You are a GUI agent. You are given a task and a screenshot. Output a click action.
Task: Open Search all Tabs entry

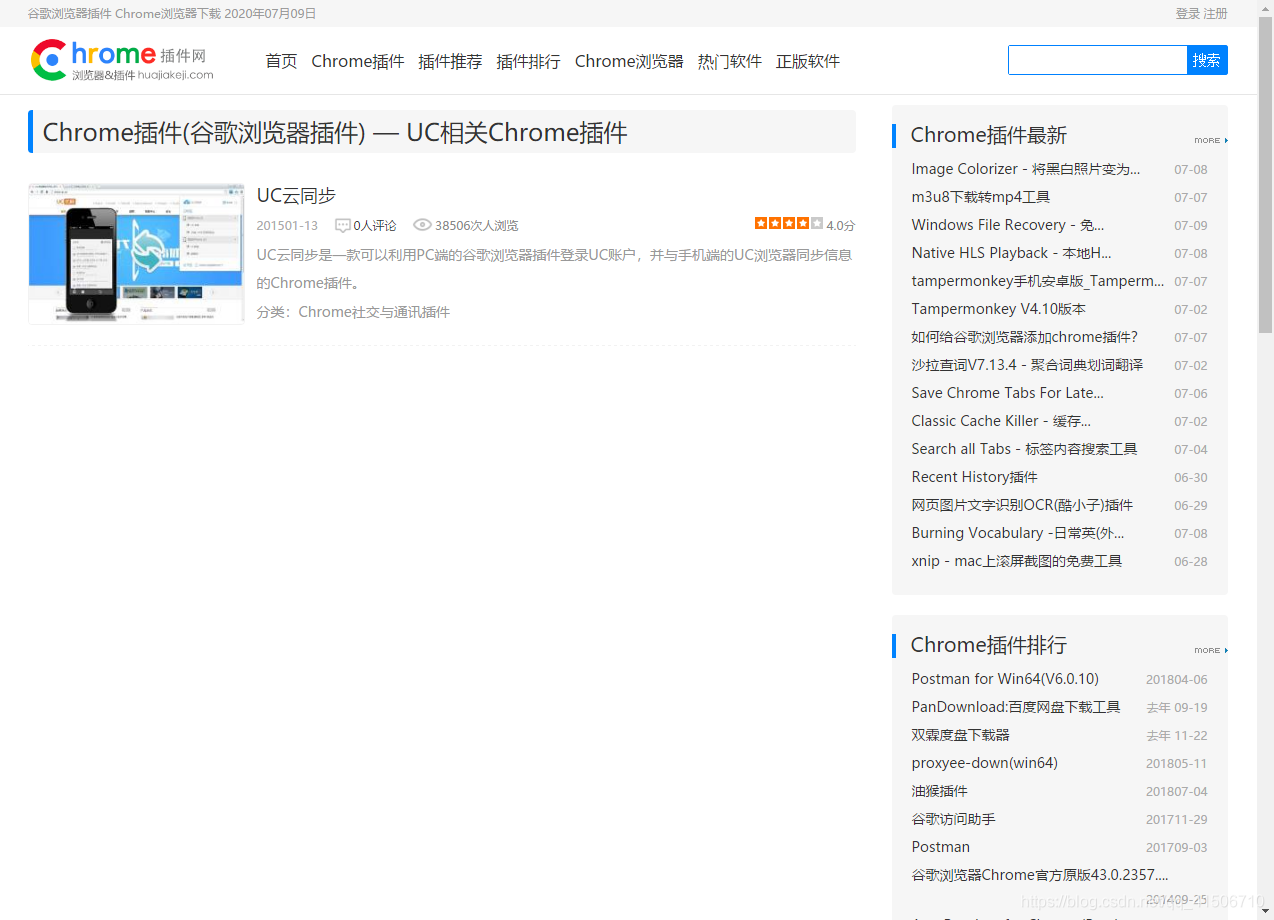click(x=1024, y=449)
